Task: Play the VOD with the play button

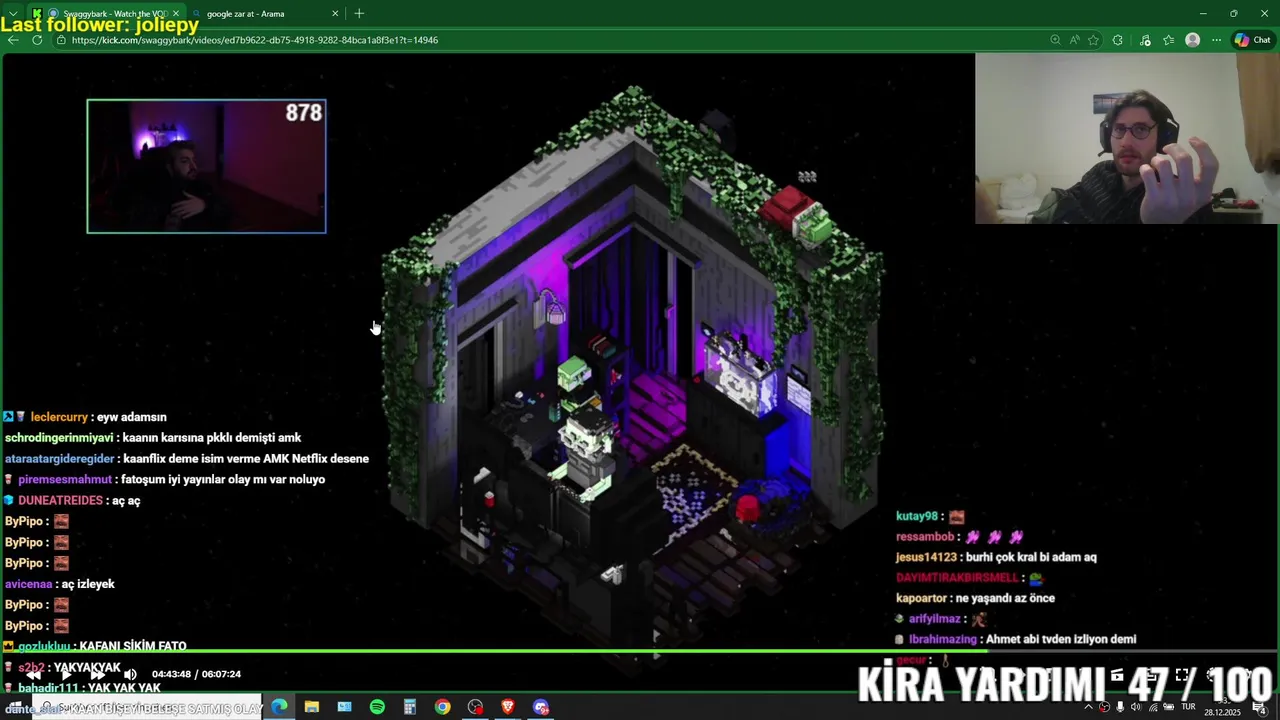Action: tap(66, 675)
